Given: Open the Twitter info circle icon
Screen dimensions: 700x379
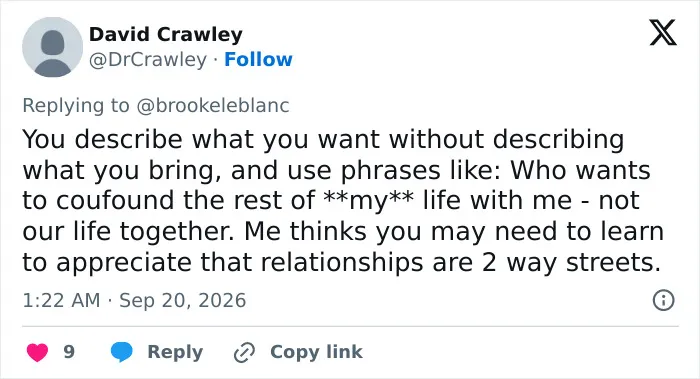Looking at the screenshot, I should click(x=663, y=300).
